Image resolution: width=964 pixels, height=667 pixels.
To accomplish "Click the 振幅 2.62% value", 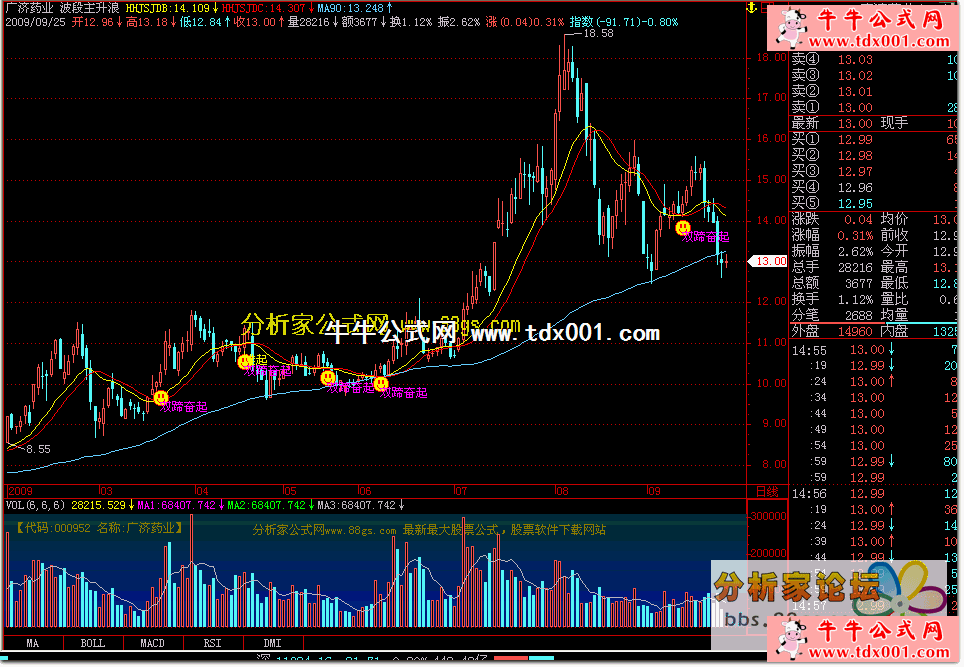I will [855, 251].
